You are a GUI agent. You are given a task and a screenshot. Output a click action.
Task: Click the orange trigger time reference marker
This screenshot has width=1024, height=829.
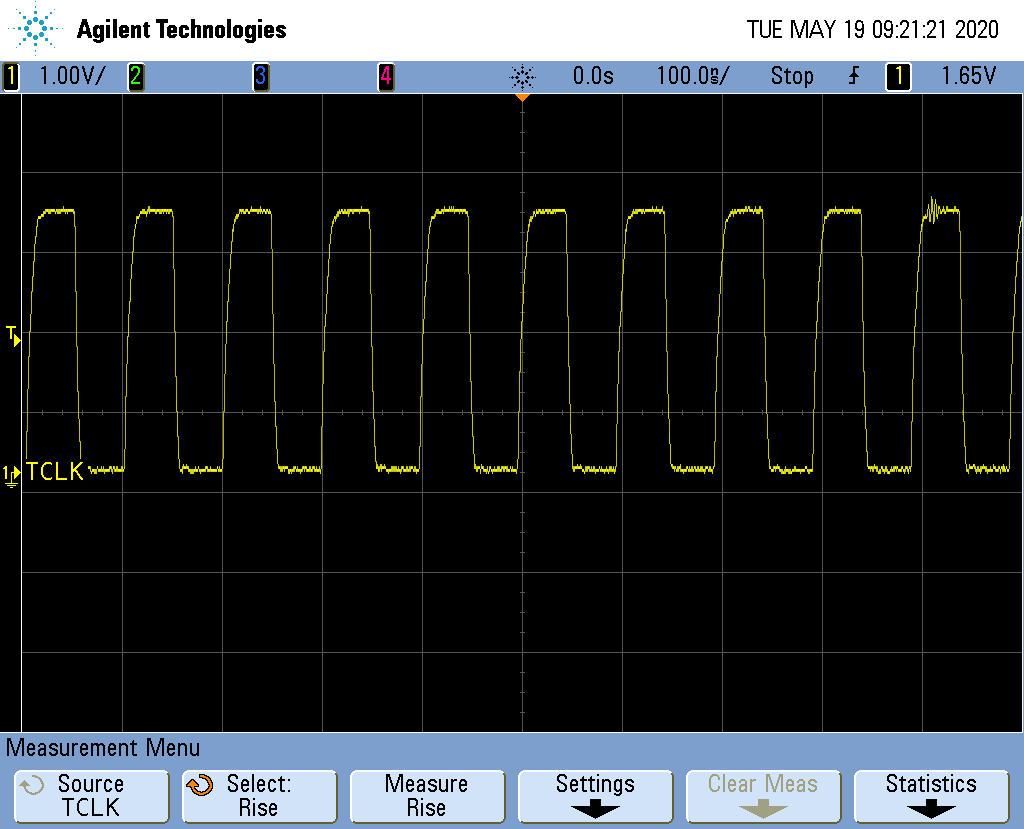tap(522, 97)
